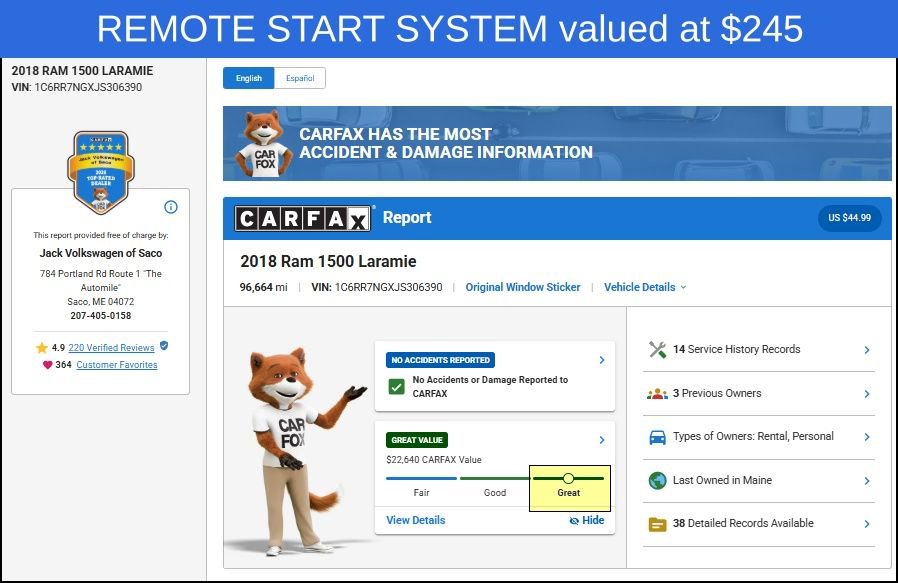Click the 784 Portland Rd dealer address
Screen dimensions: 898x583
[101, 287]
